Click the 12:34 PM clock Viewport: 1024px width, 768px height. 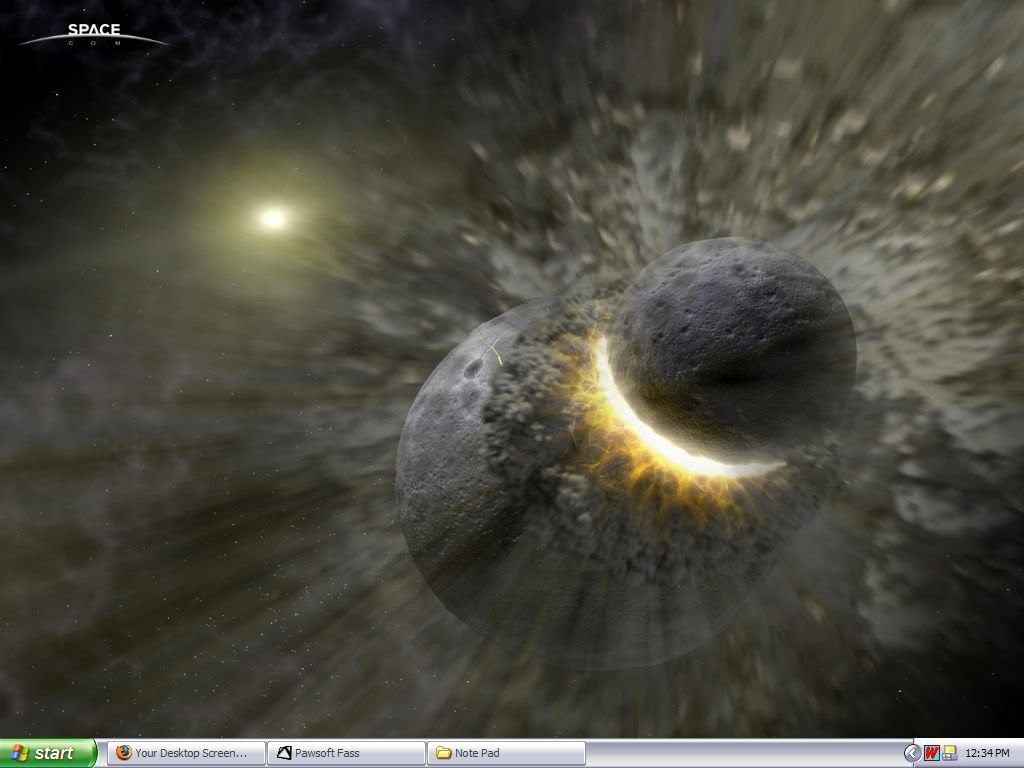click(x=987, y=753)
